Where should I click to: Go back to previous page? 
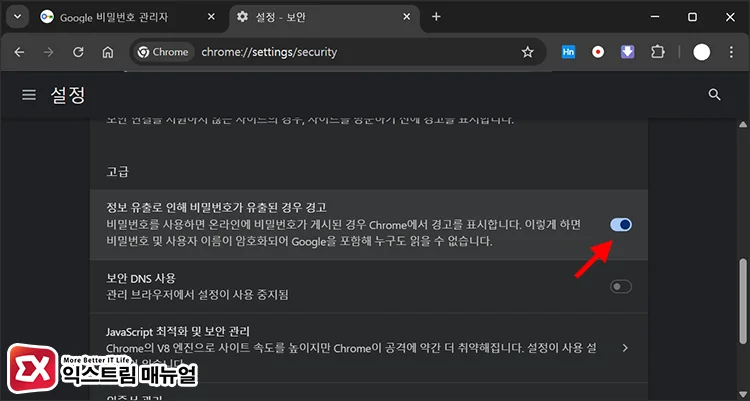tap(19, 52)
